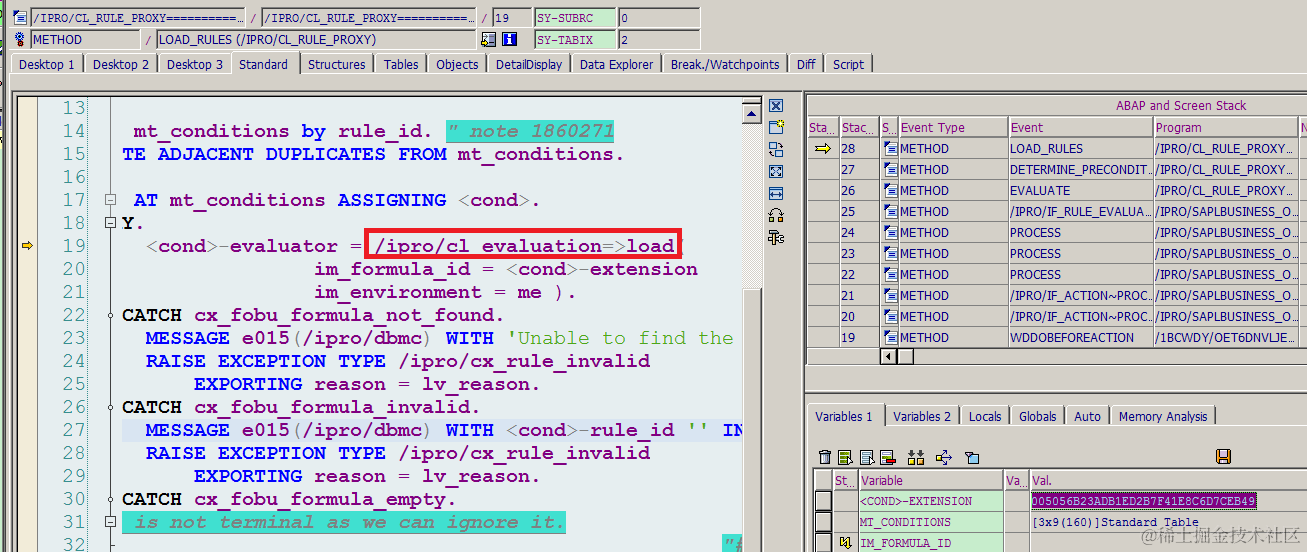1307x552 pixels.
Task: Open the Break./Watchpoints tab
Action: [x=725, y=64]
